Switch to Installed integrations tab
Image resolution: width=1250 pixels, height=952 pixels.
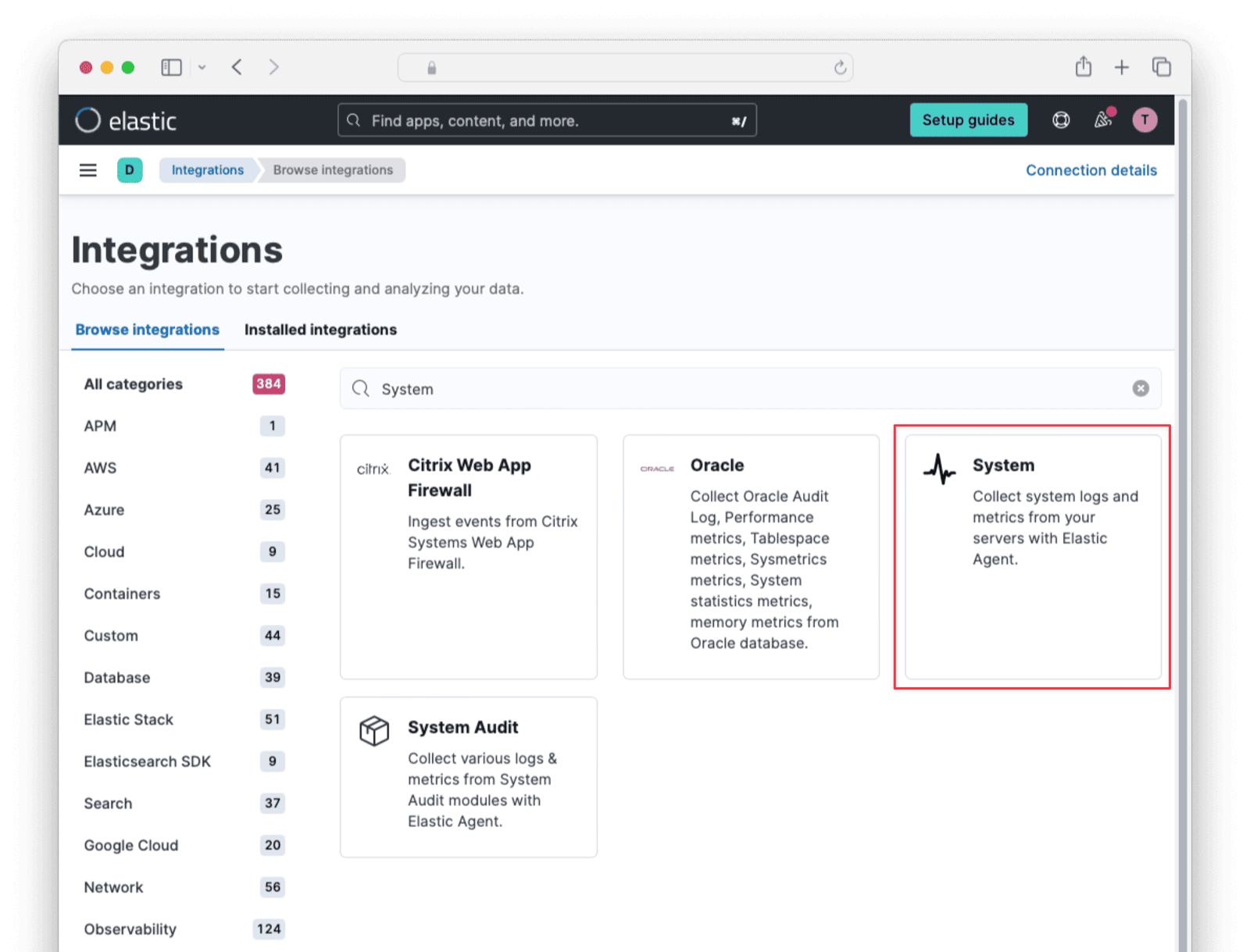(x=320, y=330)
